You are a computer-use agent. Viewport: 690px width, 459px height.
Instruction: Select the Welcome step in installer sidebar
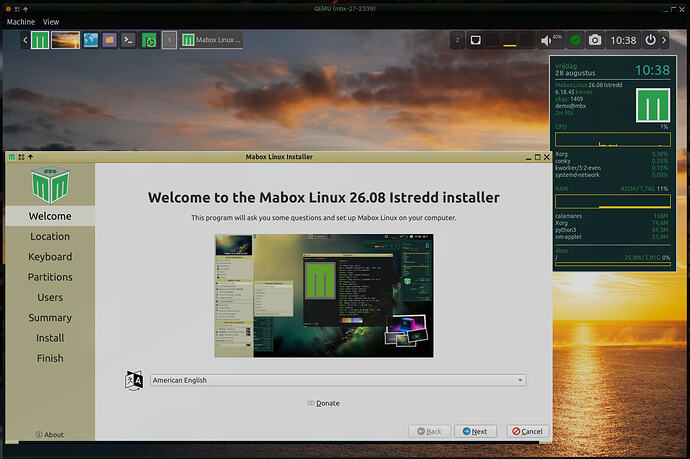tap(50, 216)
